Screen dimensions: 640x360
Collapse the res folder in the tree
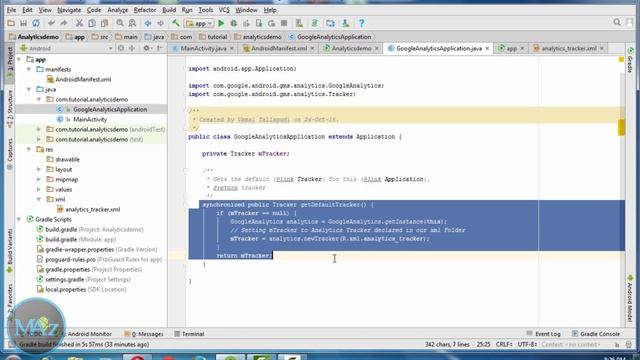click(29, 149)
